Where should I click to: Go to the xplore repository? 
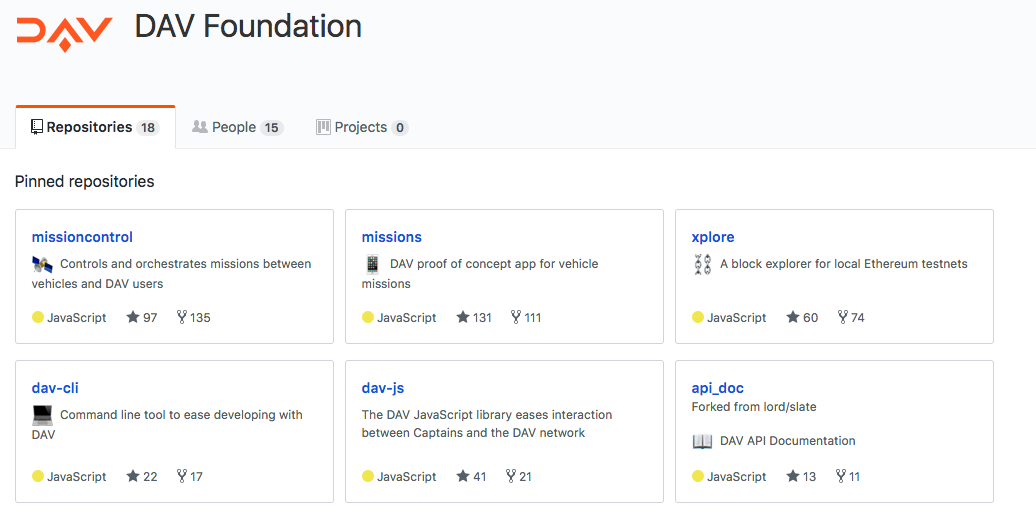(713, 237)
